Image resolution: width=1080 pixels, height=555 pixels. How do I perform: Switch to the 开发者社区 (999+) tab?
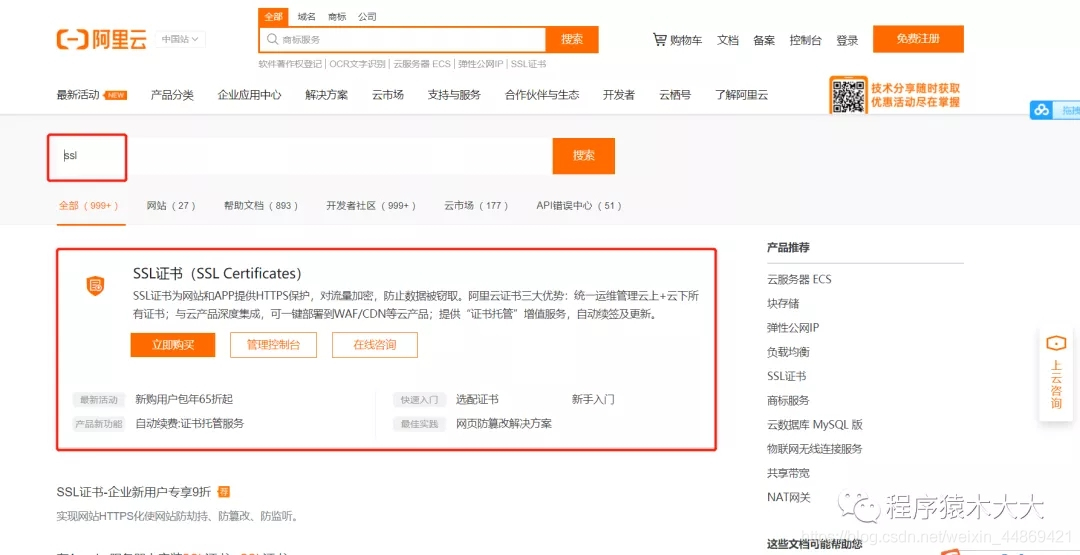(x=372, y=205)
